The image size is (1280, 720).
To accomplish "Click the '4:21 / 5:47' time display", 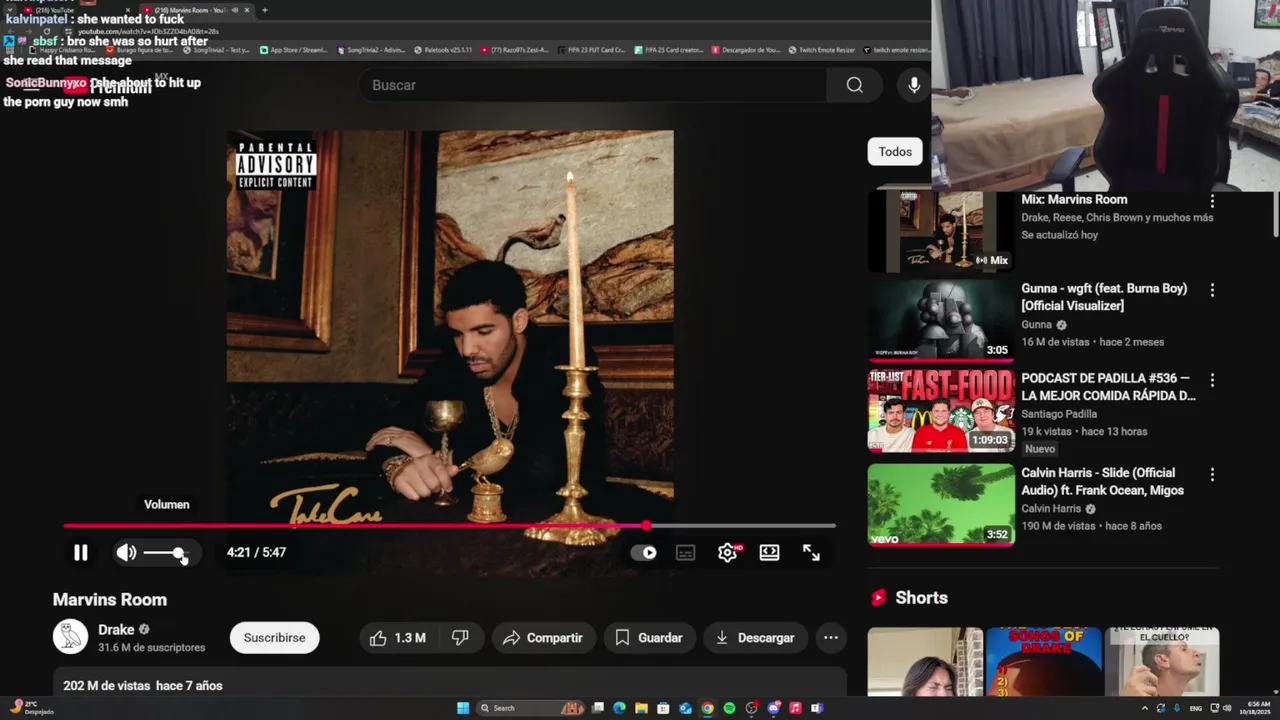I will coord(256,552).
